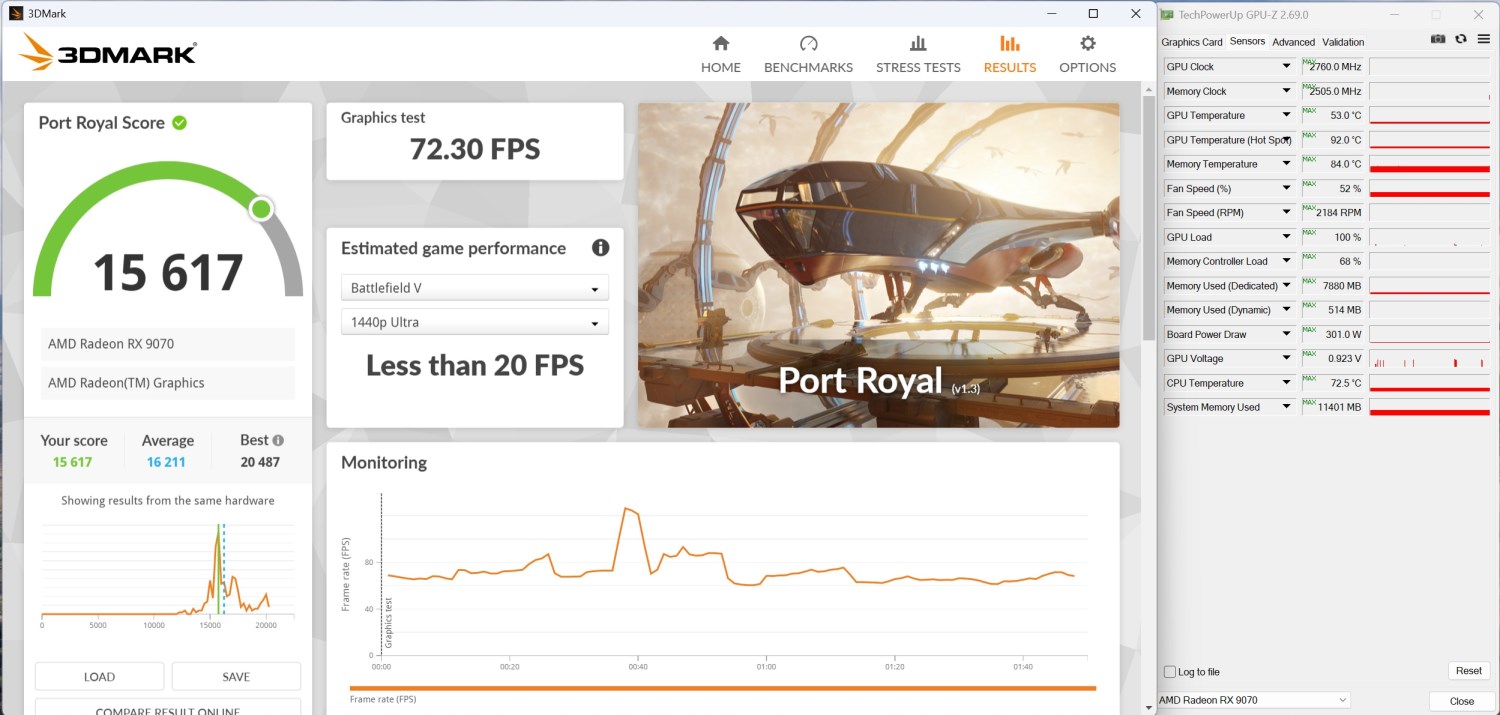Screen dimensions: 1500x715
Task: Click the Your score value 15 617
Action: pyautogui.click(x=72, y=462)
